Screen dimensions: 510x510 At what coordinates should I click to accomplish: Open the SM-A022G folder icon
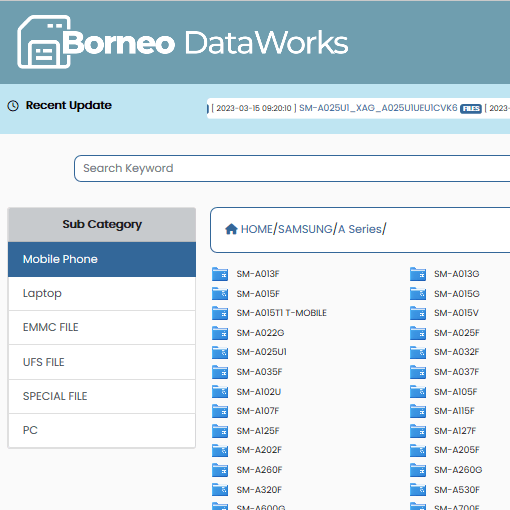click(220, 333)
